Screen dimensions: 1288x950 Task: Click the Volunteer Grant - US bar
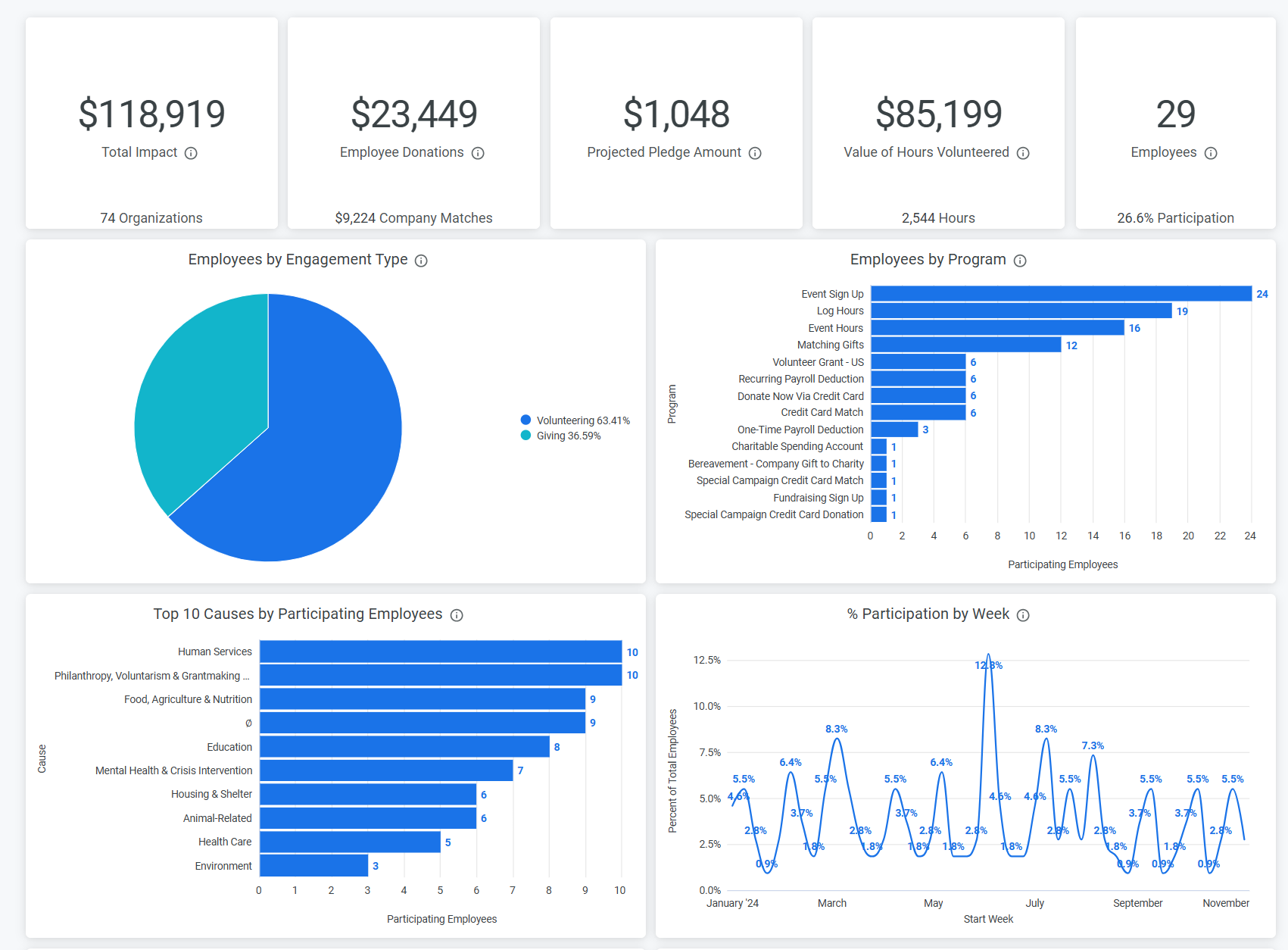pos(918,362)
